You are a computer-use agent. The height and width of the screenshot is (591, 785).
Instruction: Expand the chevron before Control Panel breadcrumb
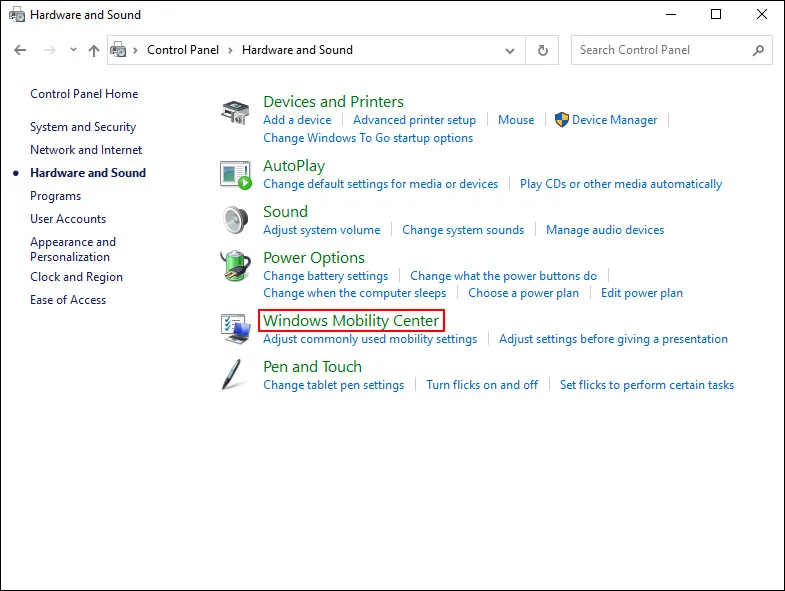pyautogui.click(x=135, y=51)
